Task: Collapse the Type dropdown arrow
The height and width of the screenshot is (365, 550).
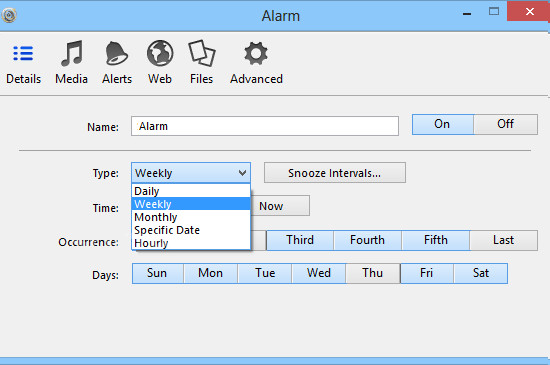Action: 242,173
